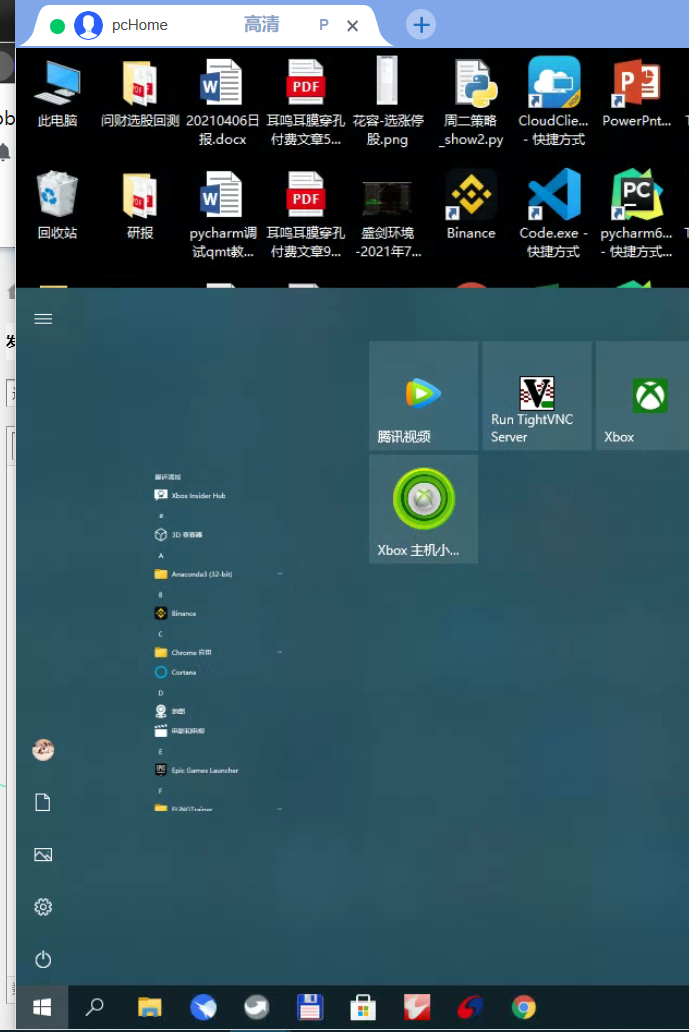Screen dimensions: 689x1032
Task: Open the webcam app under letter D
Action: pyautogui.click(x=170, y=711)
